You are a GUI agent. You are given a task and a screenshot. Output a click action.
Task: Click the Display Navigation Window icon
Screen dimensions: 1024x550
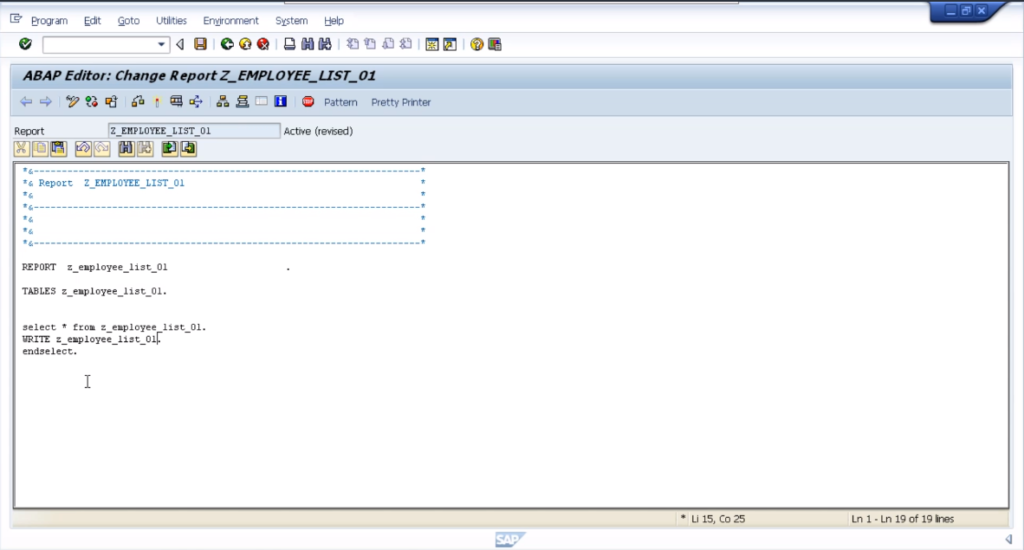(x=242, y=102)
